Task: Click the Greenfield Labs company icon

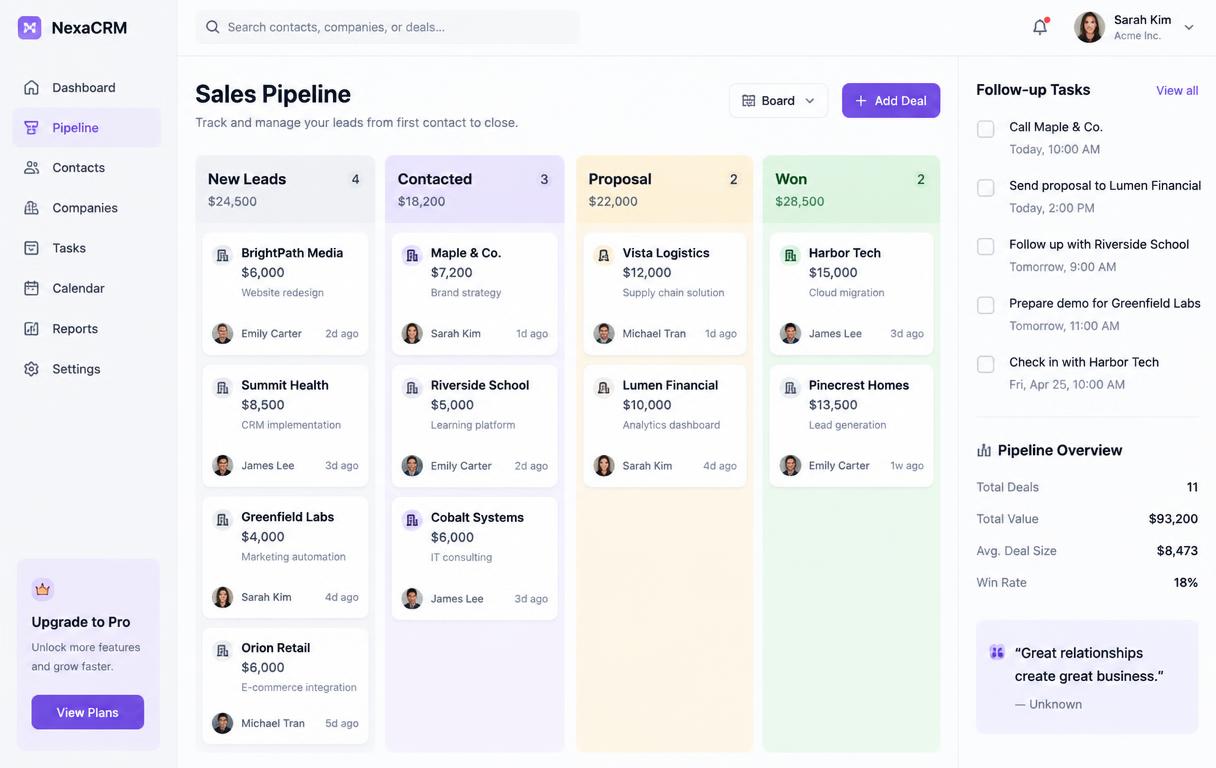Action: tap(223, 520)
